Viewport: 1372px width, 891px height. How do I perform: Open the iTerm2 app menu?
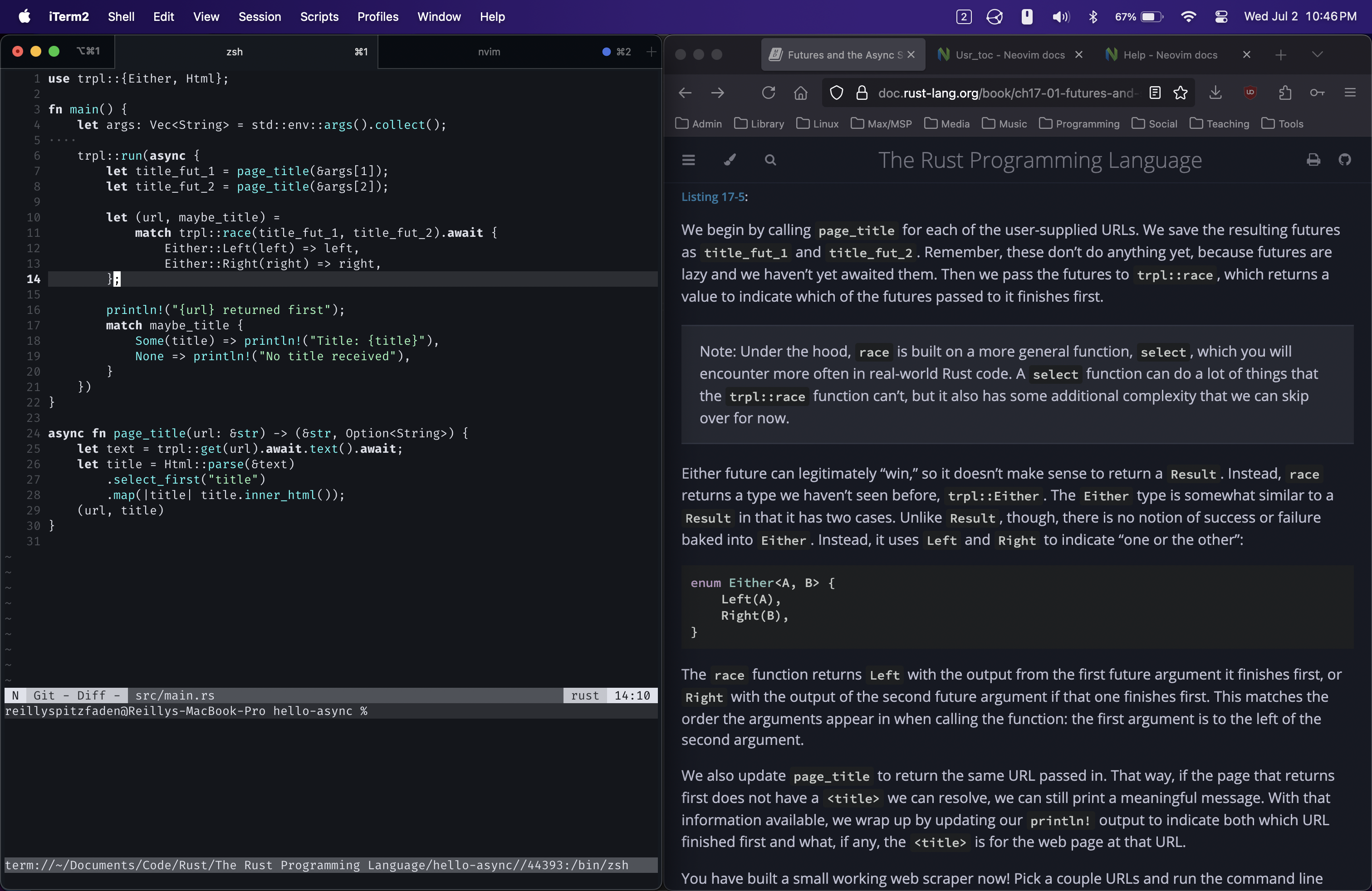(69, 17)
